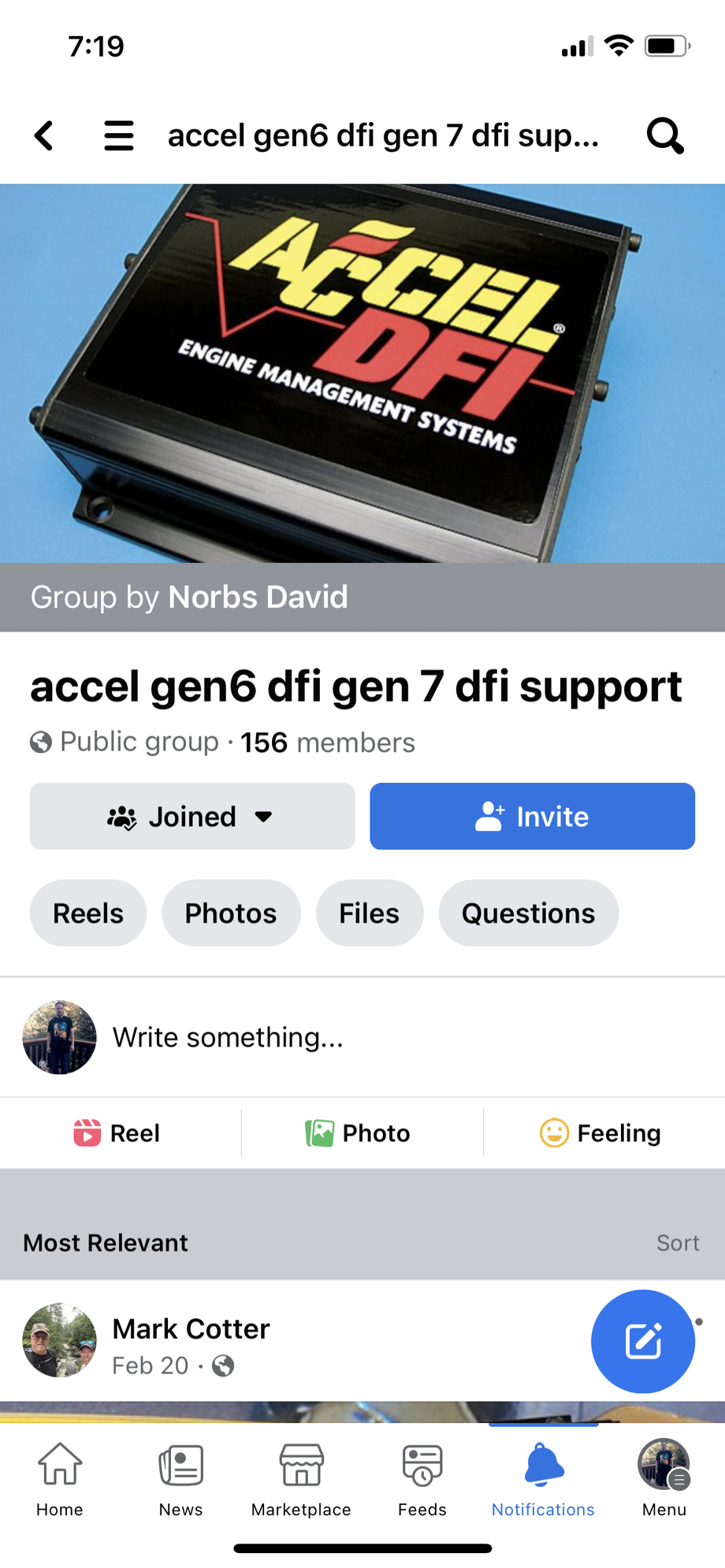Open Mark Cotter's profile picture
The height and width of the screenshot is (1568, 725).
tap(60, 1340)
